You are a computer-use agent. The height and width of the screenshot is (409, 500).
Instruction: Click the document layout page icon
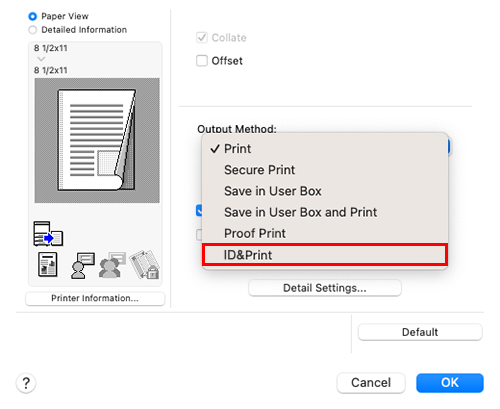(48, 265)
